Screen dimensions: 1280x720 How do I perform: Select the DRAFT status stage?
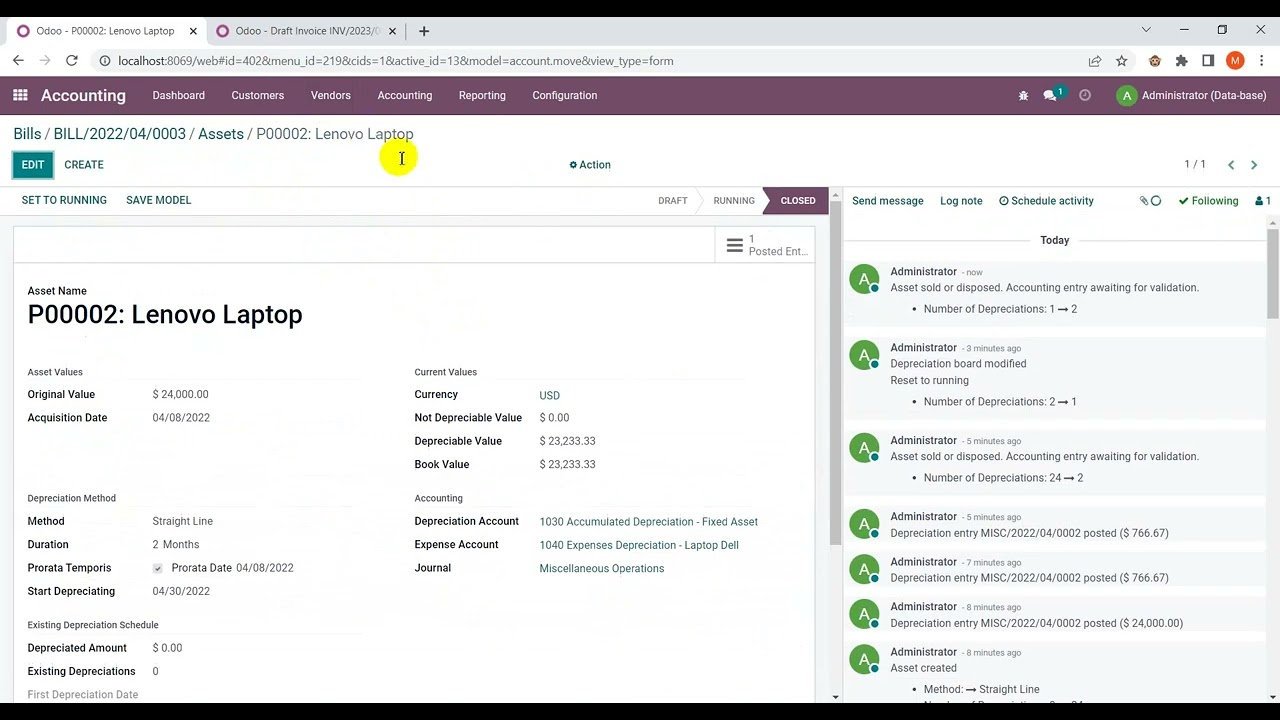[673, 201]
